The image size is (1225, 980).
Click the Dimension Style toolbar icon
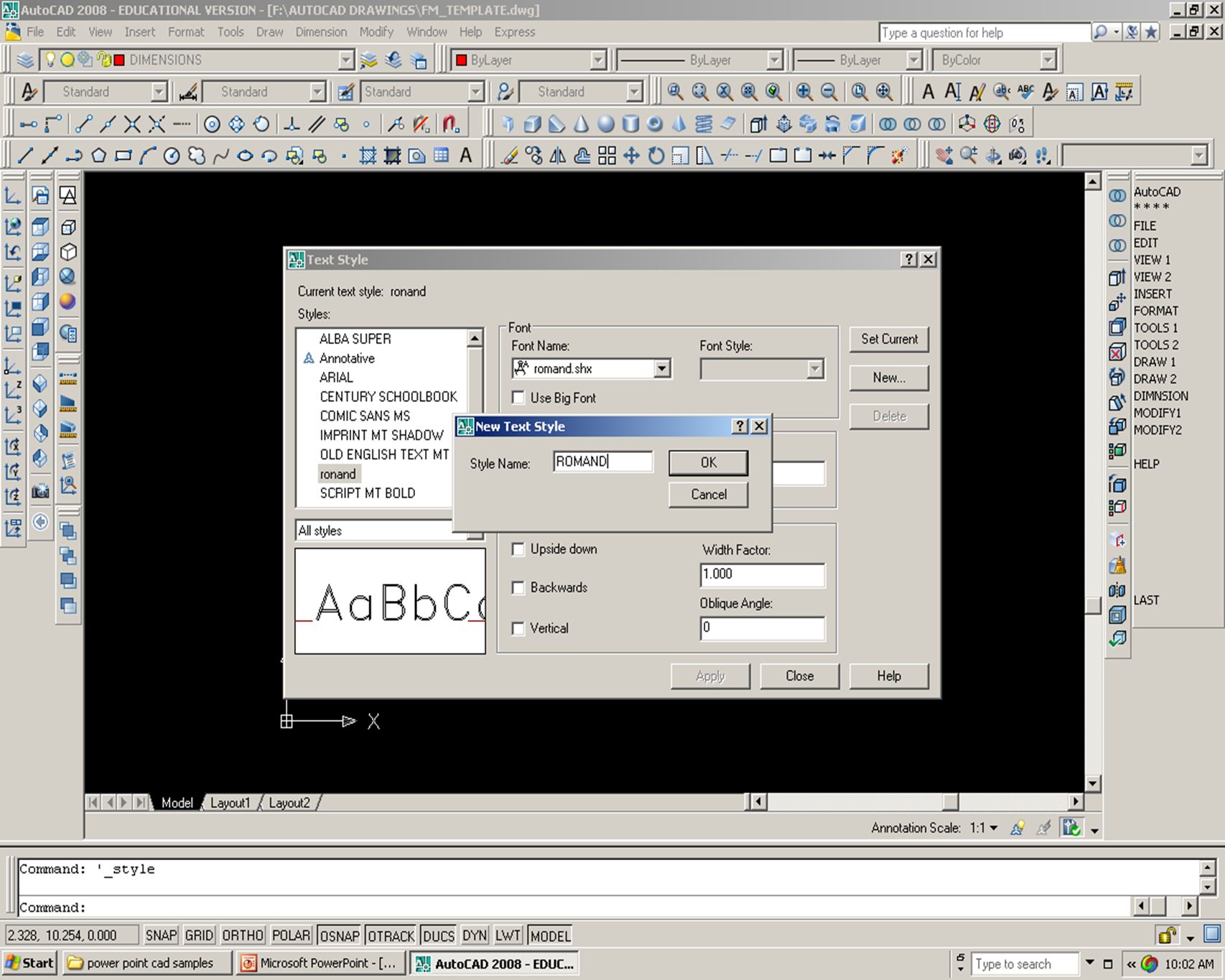pyautogui.click(x=188, y=92)
